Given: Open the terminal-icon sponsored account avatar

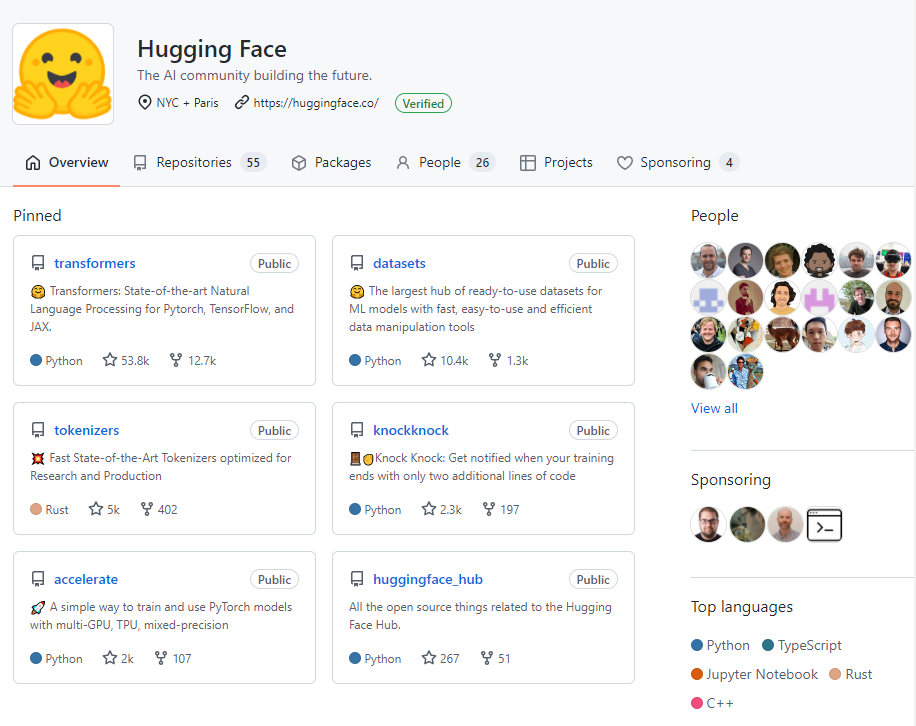Looking at the screenshot, I should pyautogui.click(x=824, y=524).
